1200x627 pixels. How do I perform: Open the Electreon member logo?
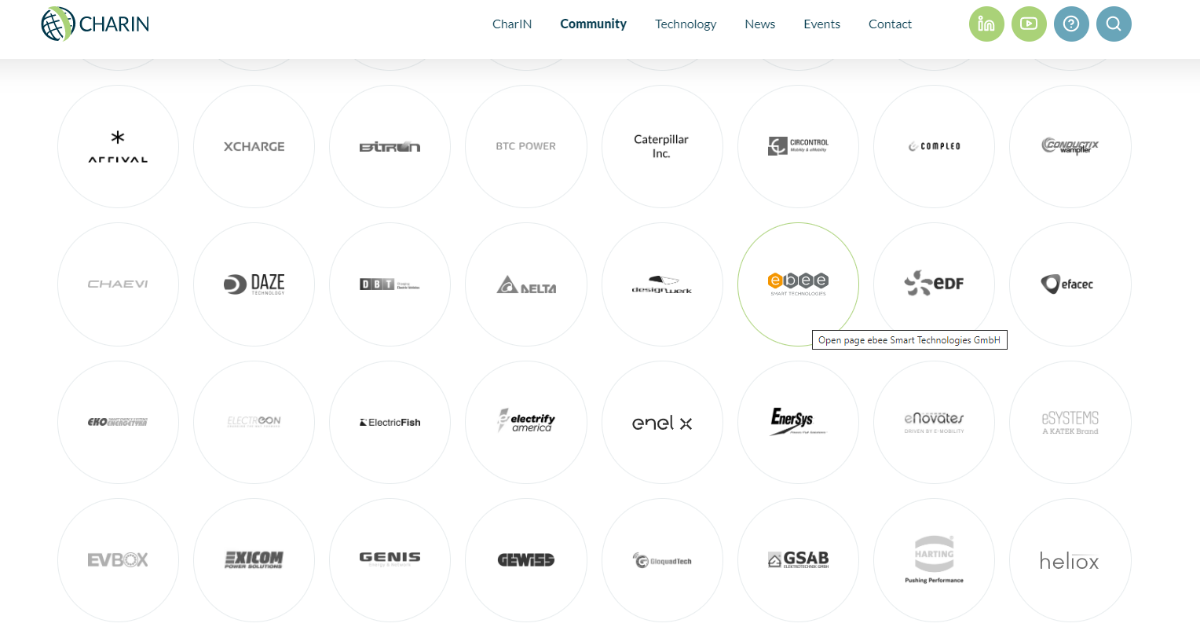tap(254, 422)
